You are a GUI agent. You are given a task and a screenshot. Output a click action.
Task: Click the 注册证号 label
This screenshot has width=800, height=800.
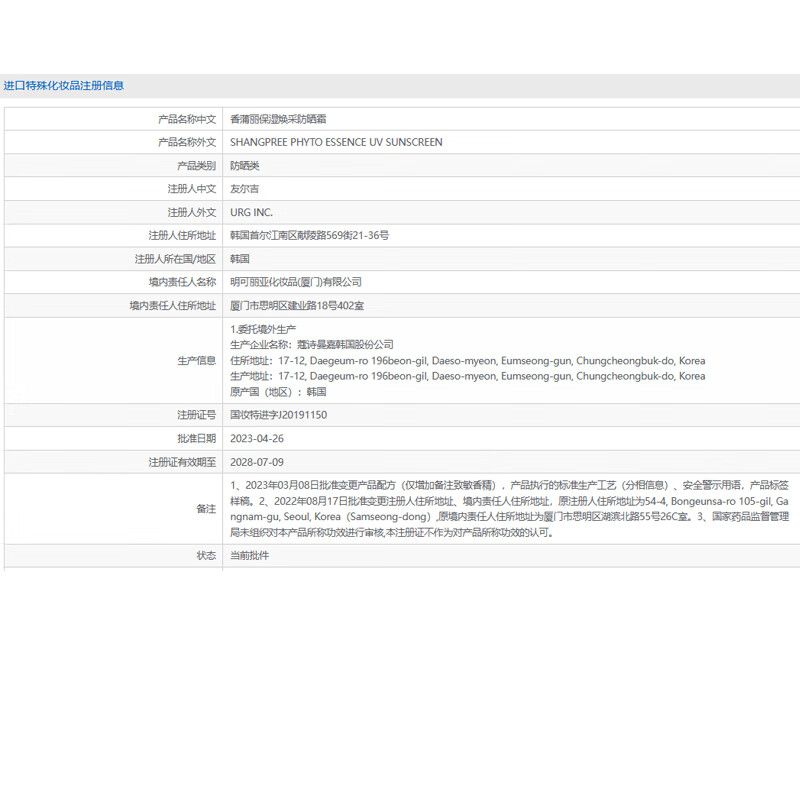tap(196, 415)
